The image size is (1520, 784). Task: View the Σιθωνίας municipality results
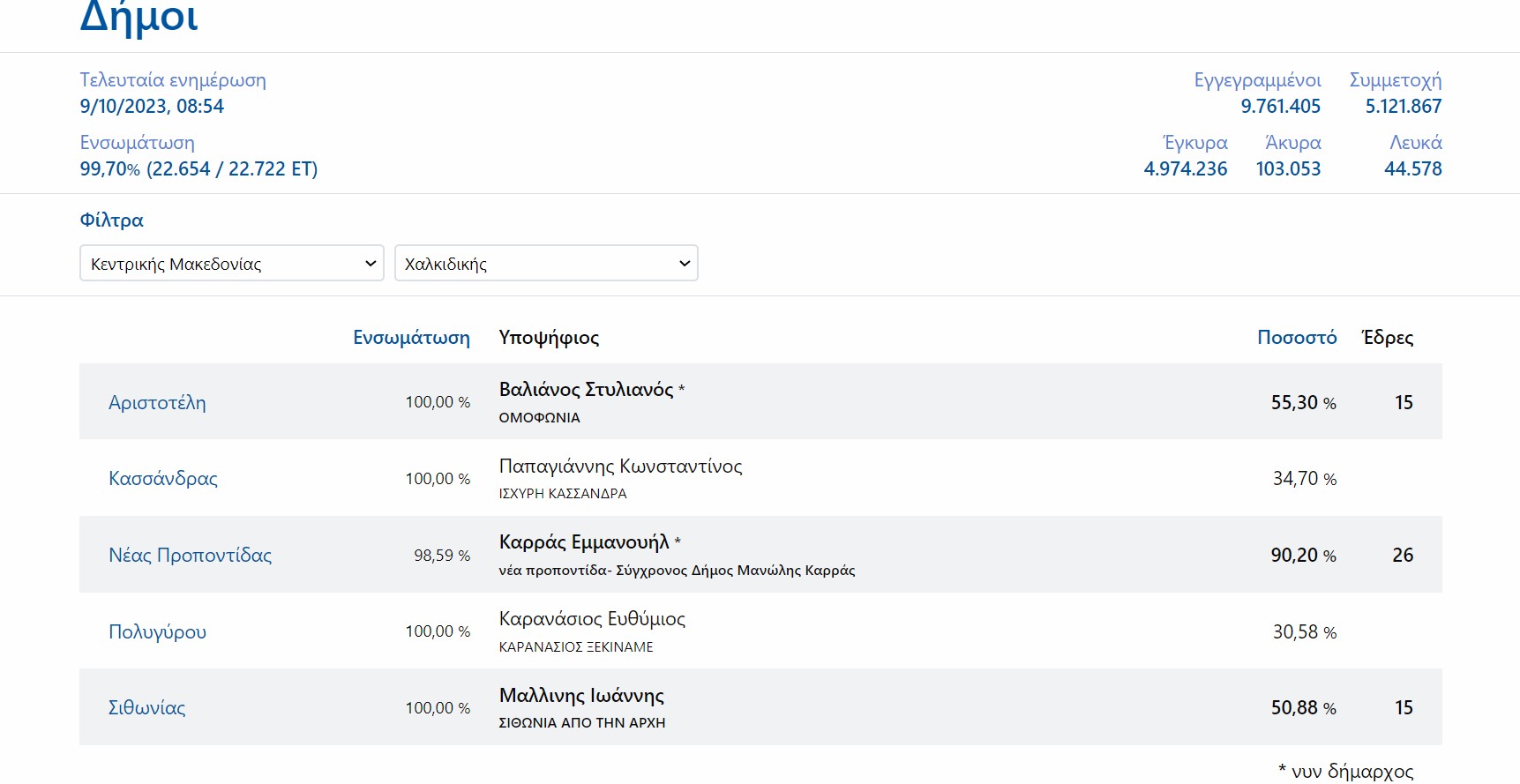pos(146,708)
